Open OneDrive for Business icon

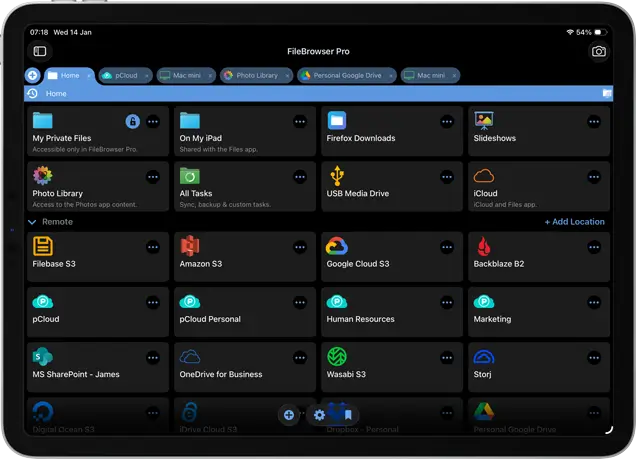click(189, 357)
